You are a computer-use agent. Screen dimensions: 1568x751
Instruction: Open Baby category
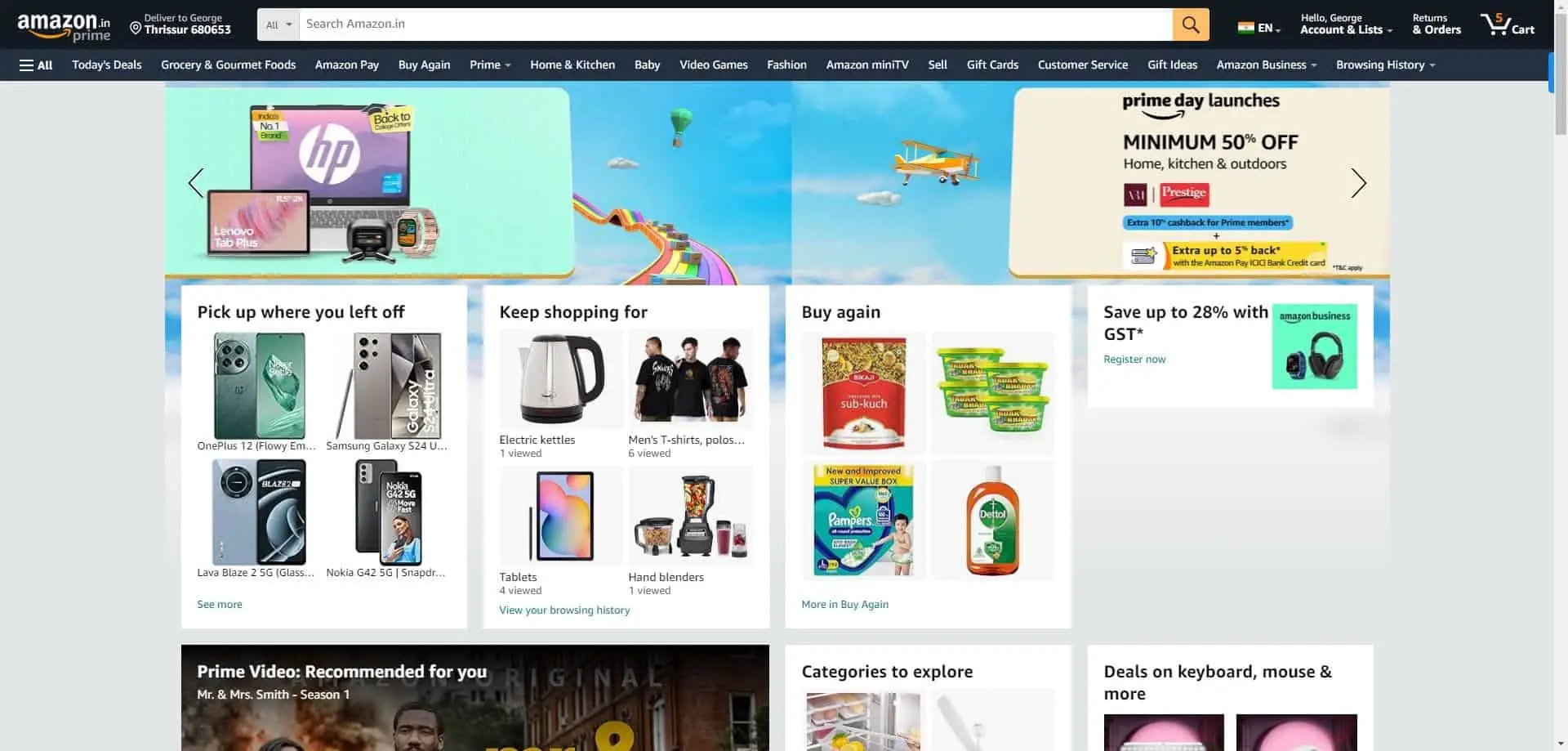point(647,65)
